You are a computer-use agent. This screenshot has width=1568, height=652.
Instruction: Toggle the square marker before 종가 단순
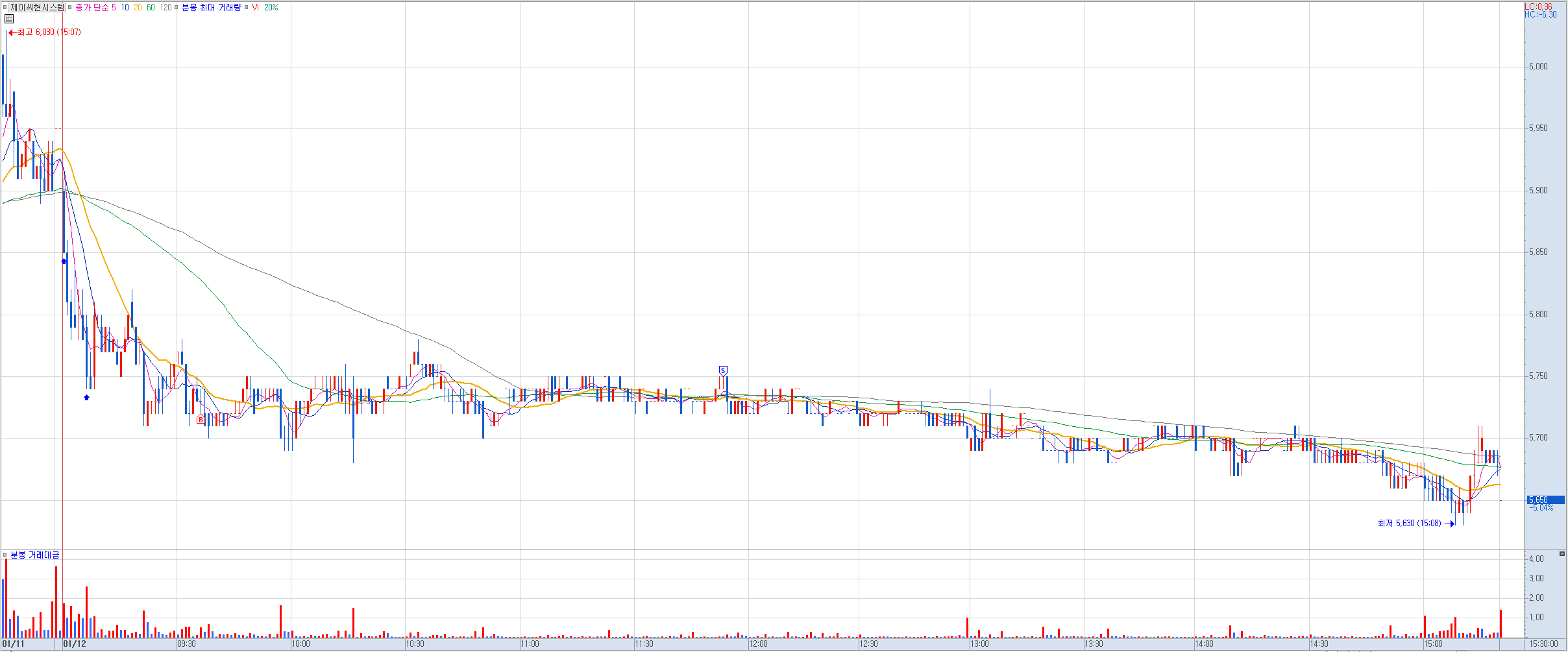pos(70,8)
